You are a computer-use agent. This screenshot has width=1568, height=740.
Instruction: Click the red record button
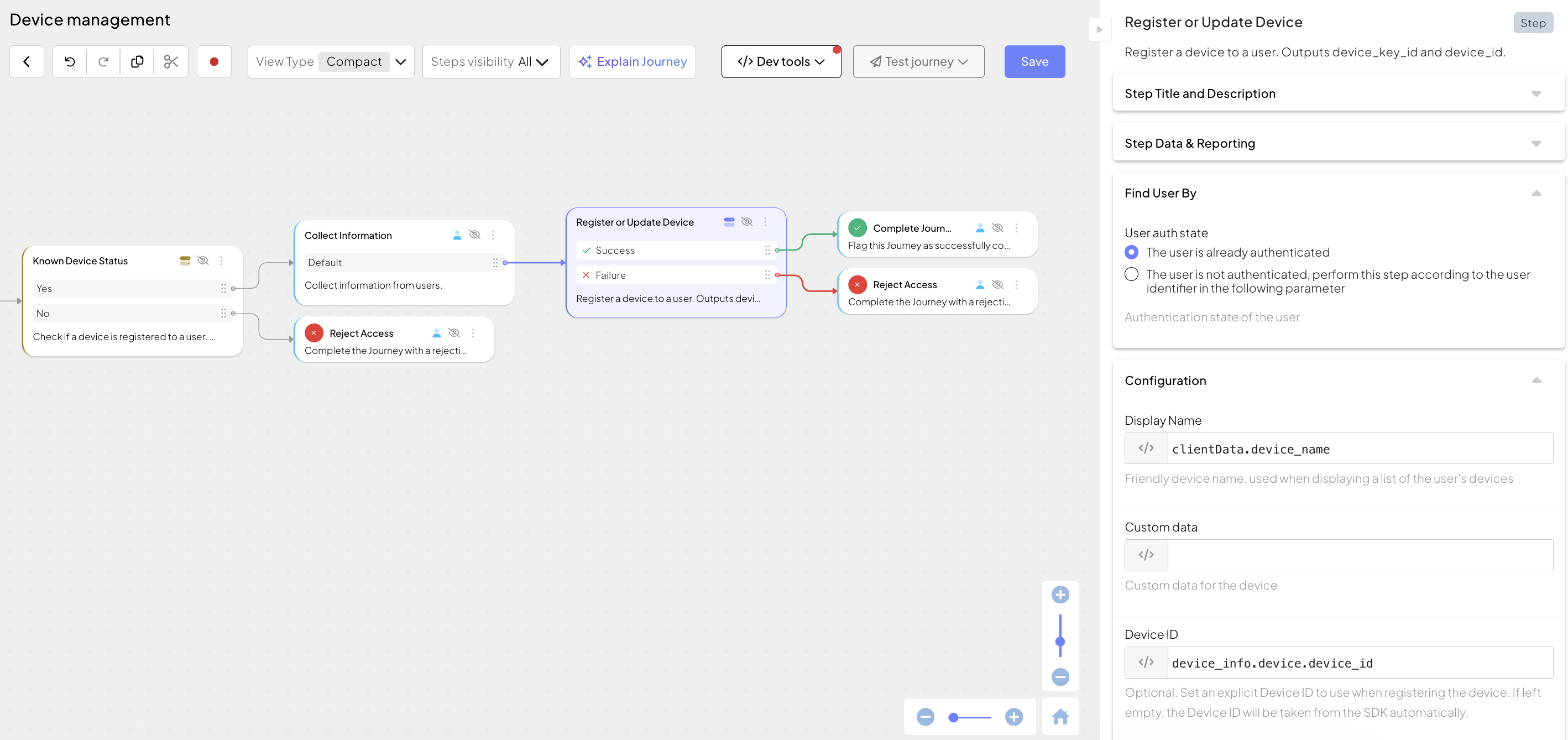tap(215, 61)
